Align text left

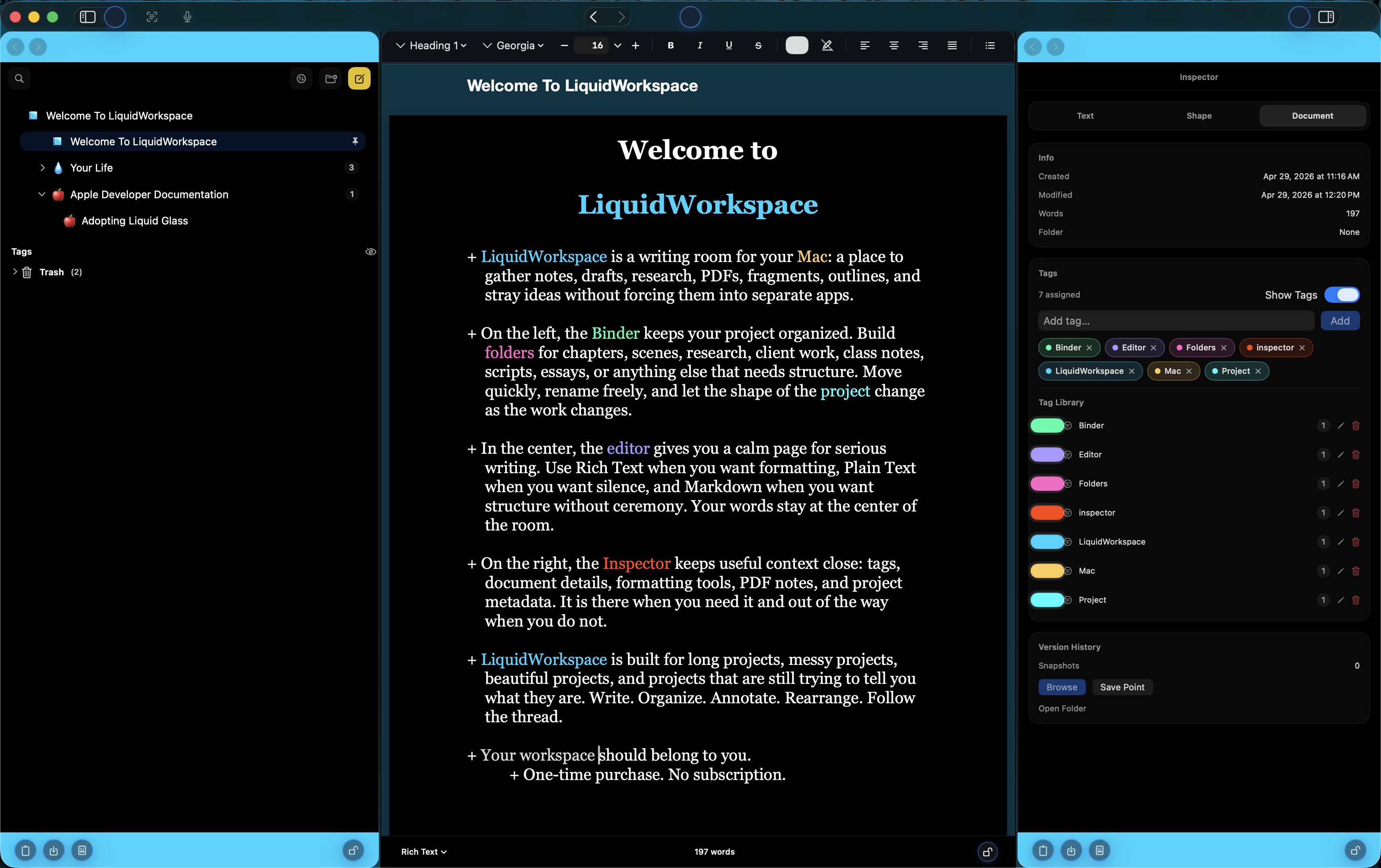(x=865, y=45)
